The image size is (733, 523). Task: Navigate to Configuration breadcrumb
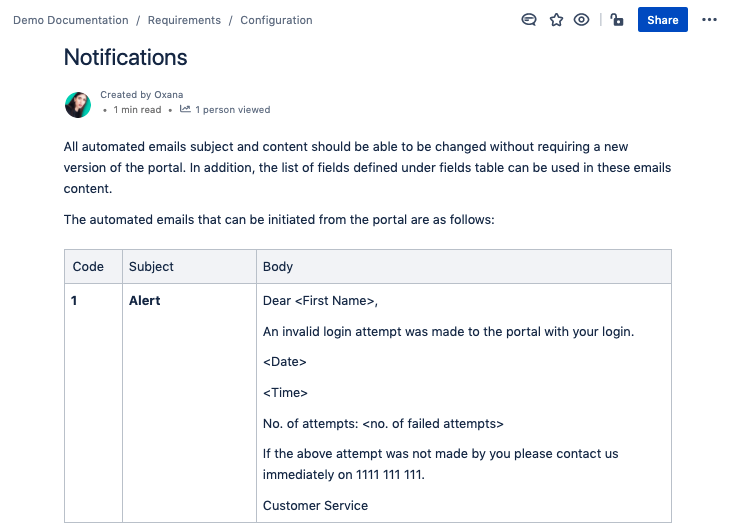[276, 20]
